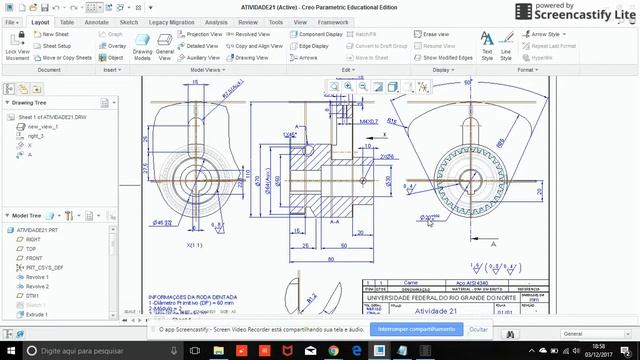The image size is (640, 360).
Task: Open the General filter combo box
Action: point(596,334)
